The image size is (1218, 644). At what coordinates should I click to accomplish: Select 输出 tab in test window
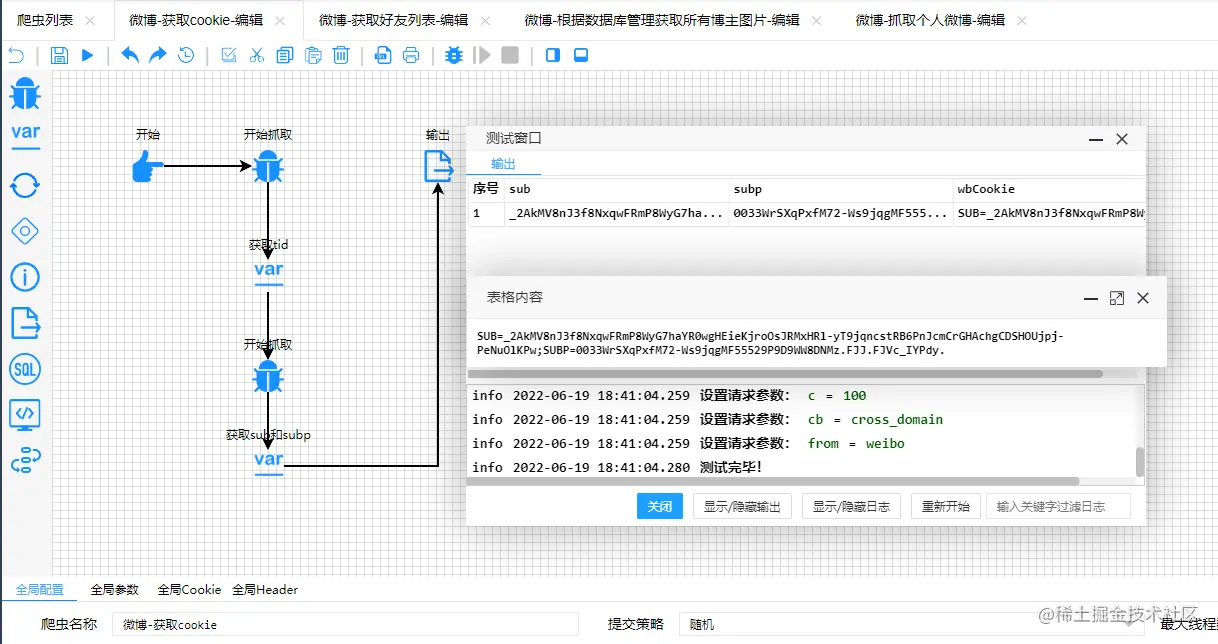[x=503, y=164]
